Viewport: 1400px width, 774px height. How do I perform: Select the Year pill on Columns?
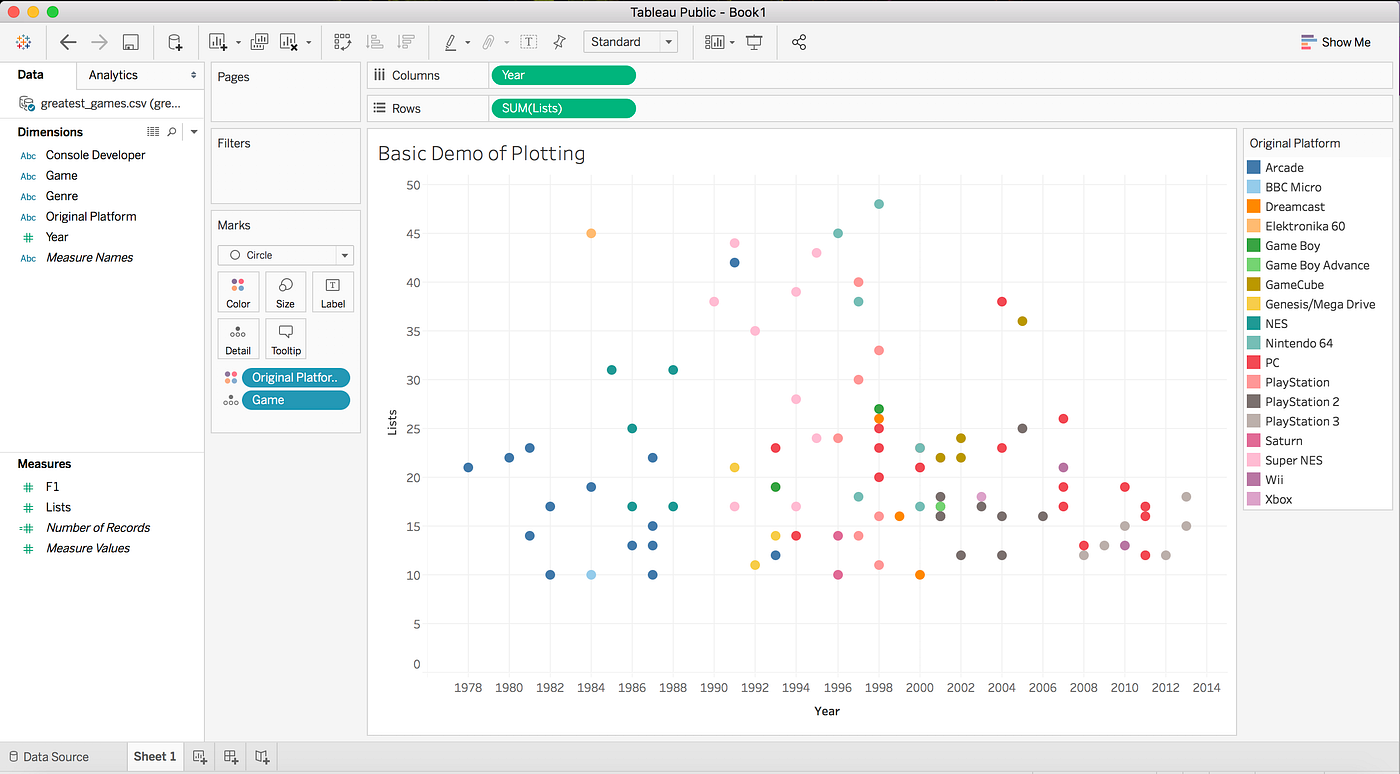pyautogui.click(x=563, y=75)
